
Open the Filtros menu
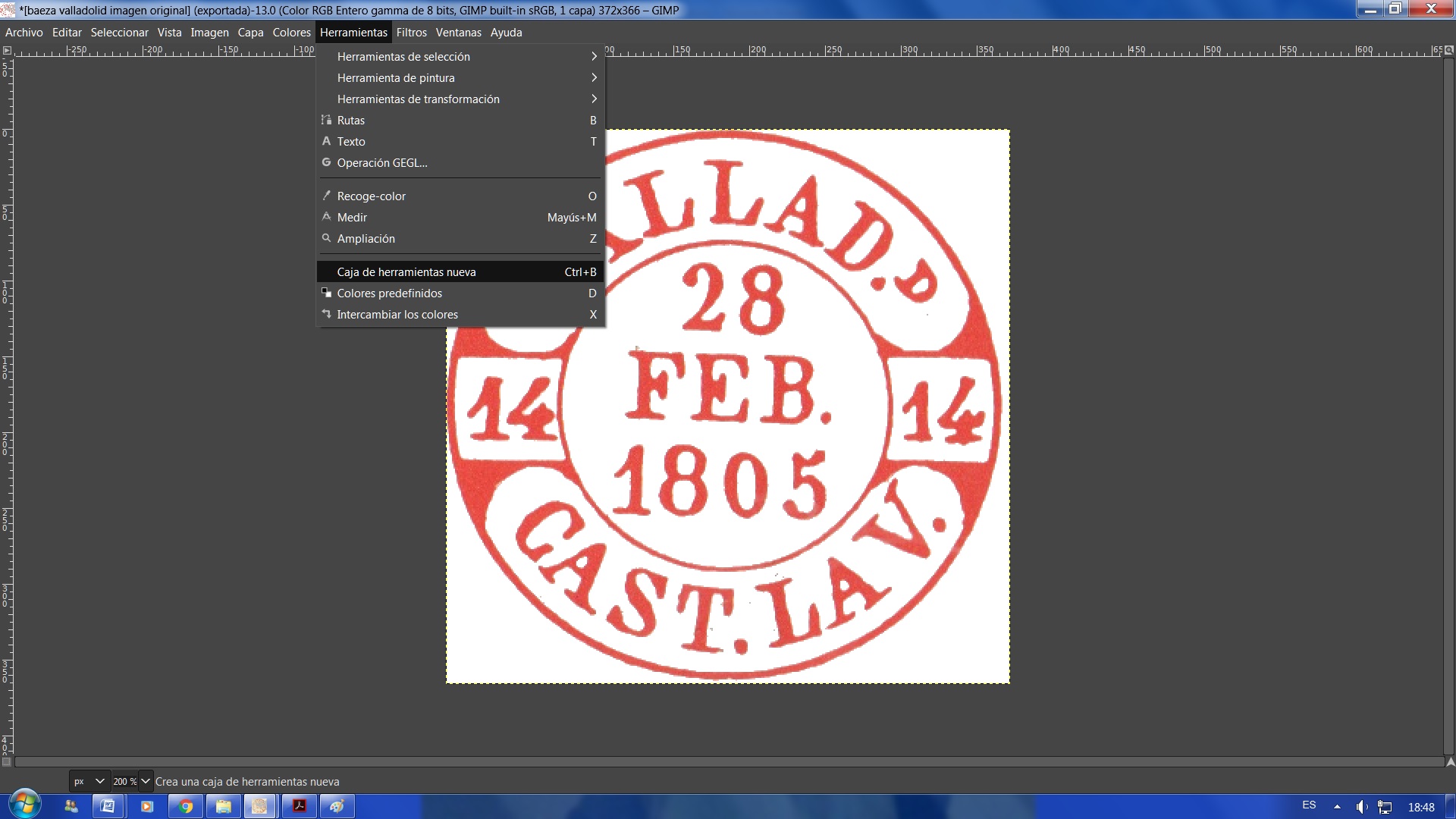click(412, 33)
